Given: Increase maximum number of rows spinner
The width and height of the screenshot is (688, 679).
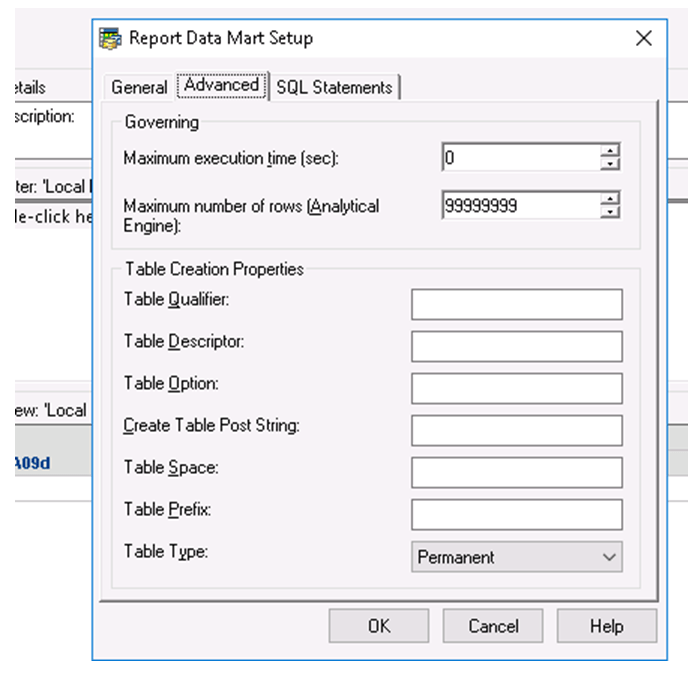Looking at the screenshot, I should (610, 199).
